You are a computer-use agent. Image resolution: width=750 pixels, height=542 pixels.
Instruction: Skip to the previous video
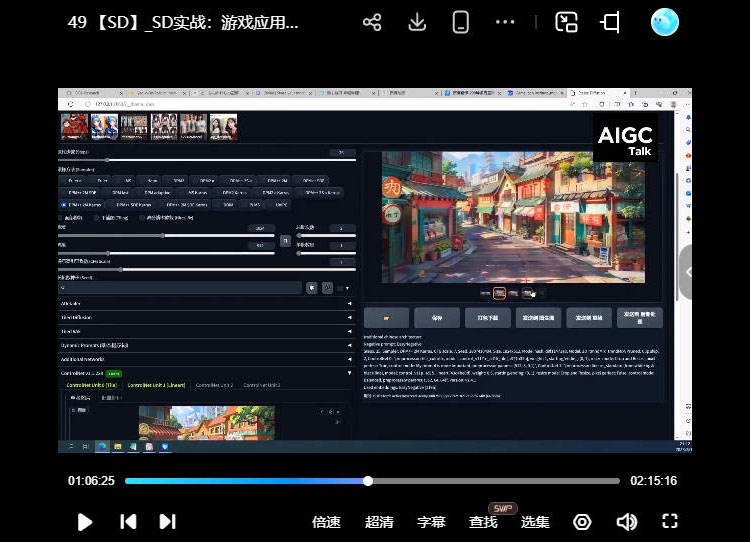(128, 521)
